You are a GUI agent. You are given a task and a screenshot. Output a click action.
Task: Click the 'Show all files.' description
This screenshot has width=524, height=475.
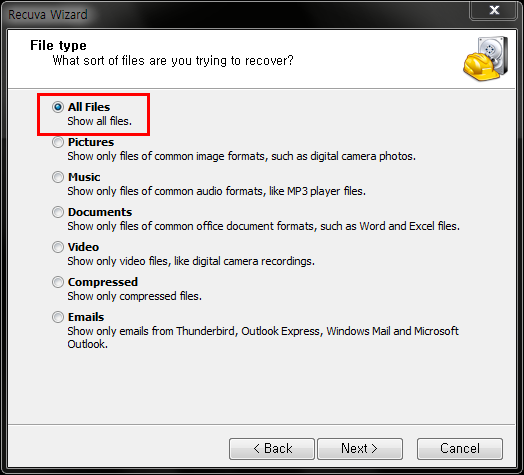[100, 121]
